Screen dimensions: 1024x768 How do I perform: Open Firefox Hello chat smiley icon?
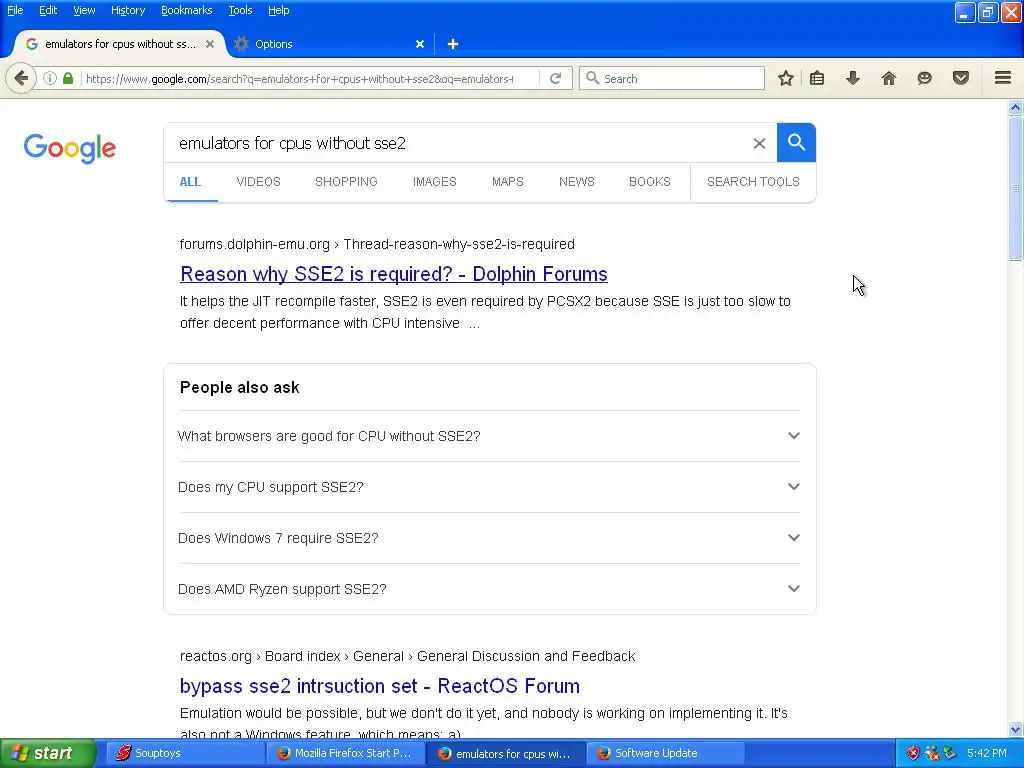pyautogui.click(x=924, y=78)
